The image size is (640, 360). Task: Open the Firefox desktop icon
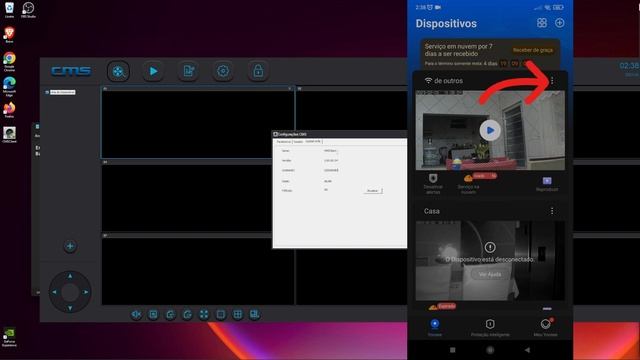click(9, 110)
